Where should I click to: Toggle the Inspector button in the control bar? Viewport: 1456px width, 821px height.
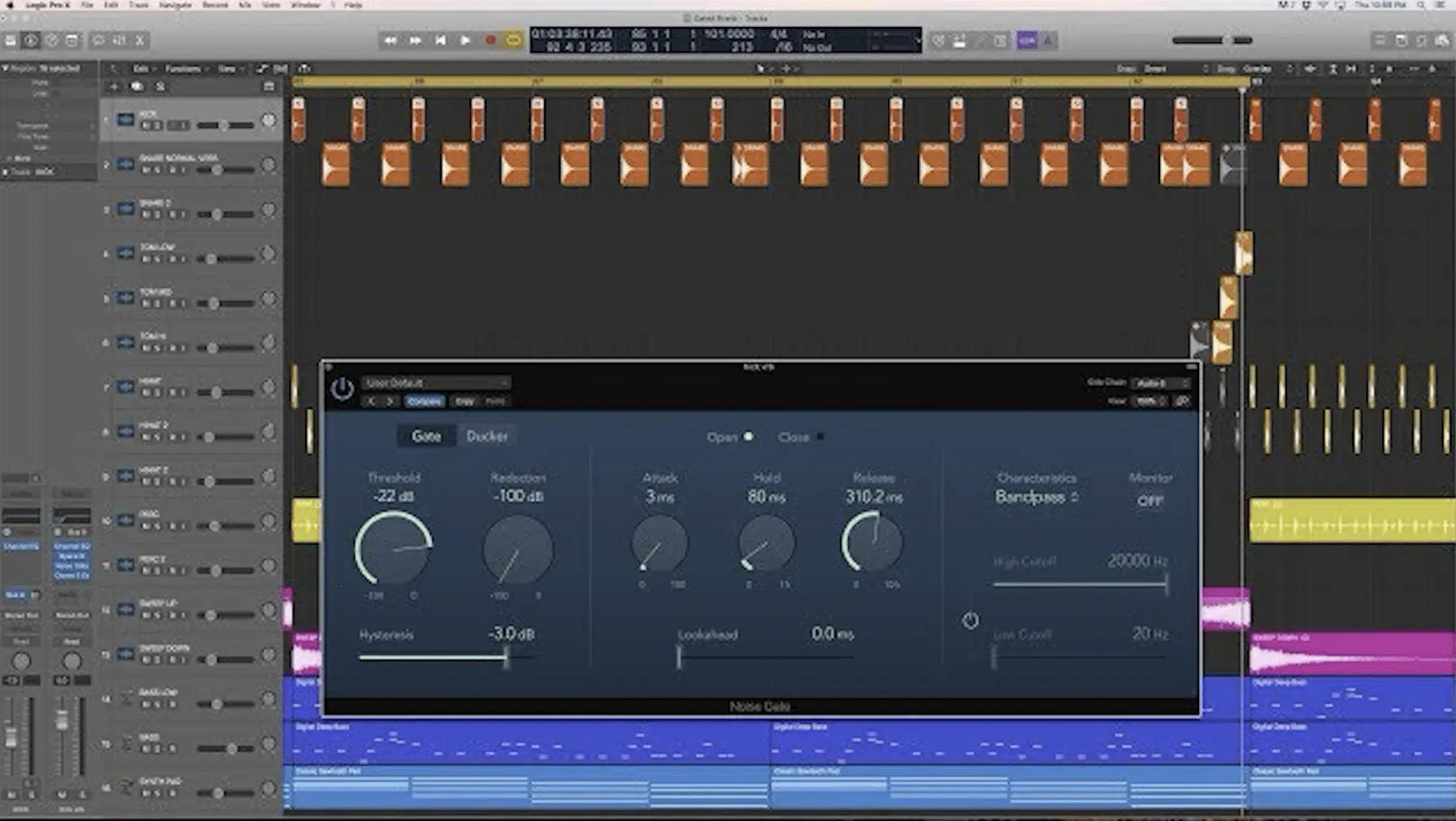click(31, 40)
